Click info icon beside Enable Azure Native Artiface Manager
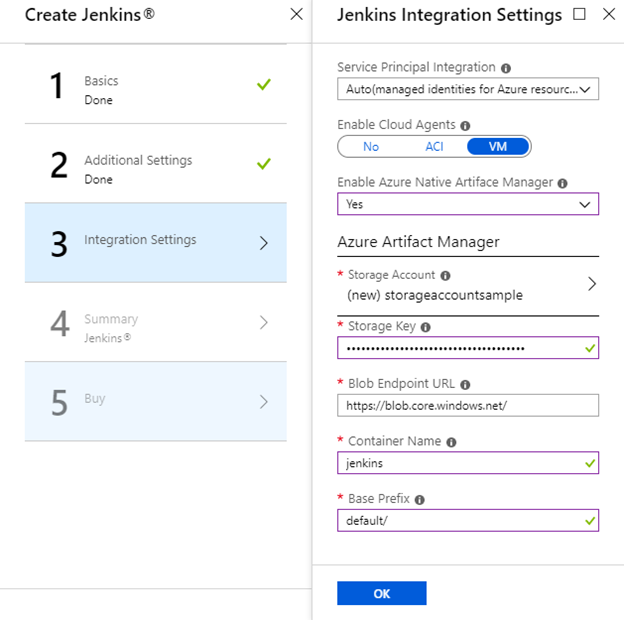Viewport: 624px width, 620px height. 562,183
